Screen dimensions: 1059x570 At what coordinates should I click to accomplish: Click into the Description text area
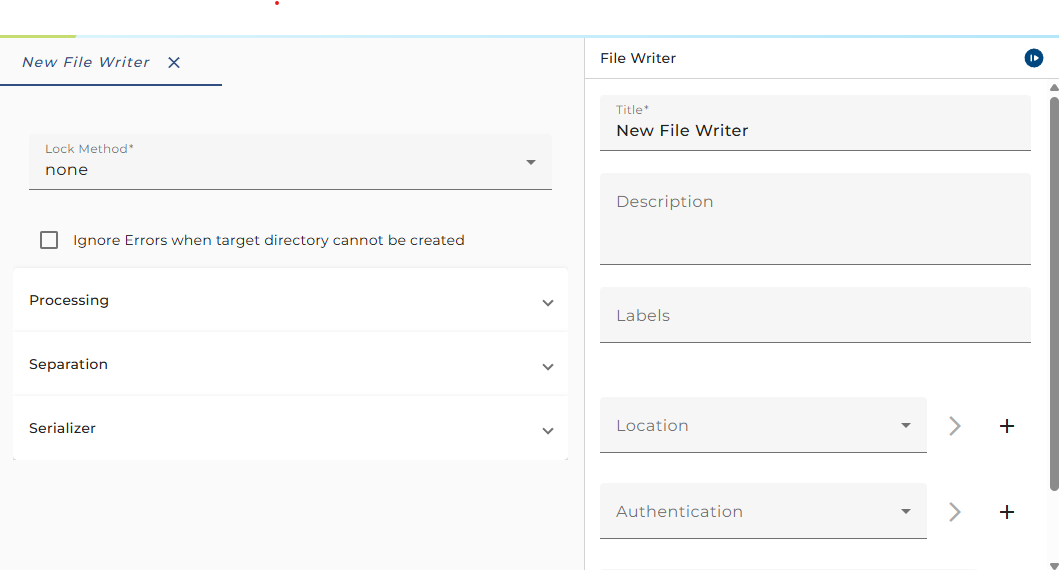tap(815, 219)
